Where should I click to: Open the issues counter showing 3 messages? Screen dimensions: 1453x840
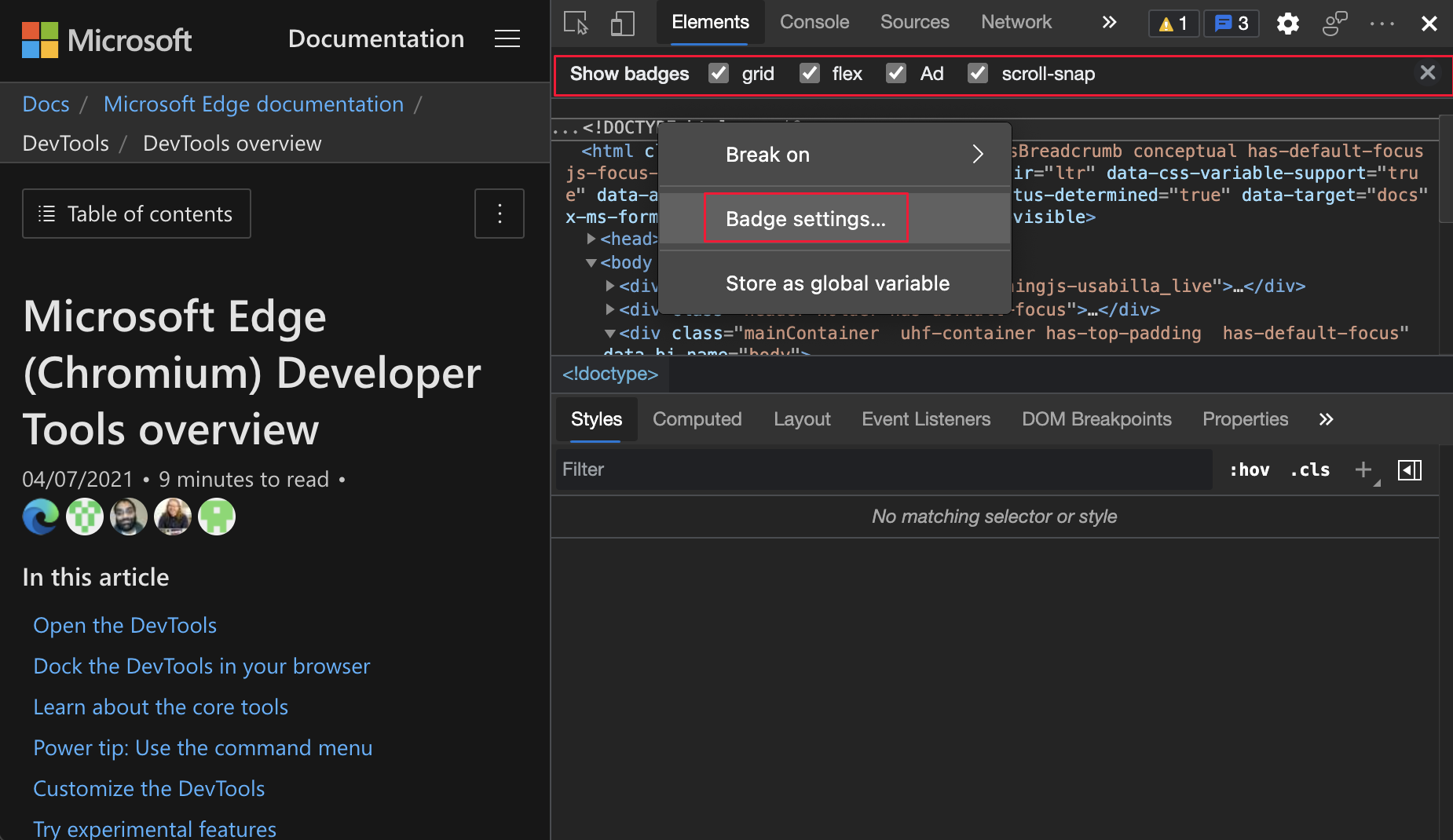pyautogui.click(x=1230, y=23)
